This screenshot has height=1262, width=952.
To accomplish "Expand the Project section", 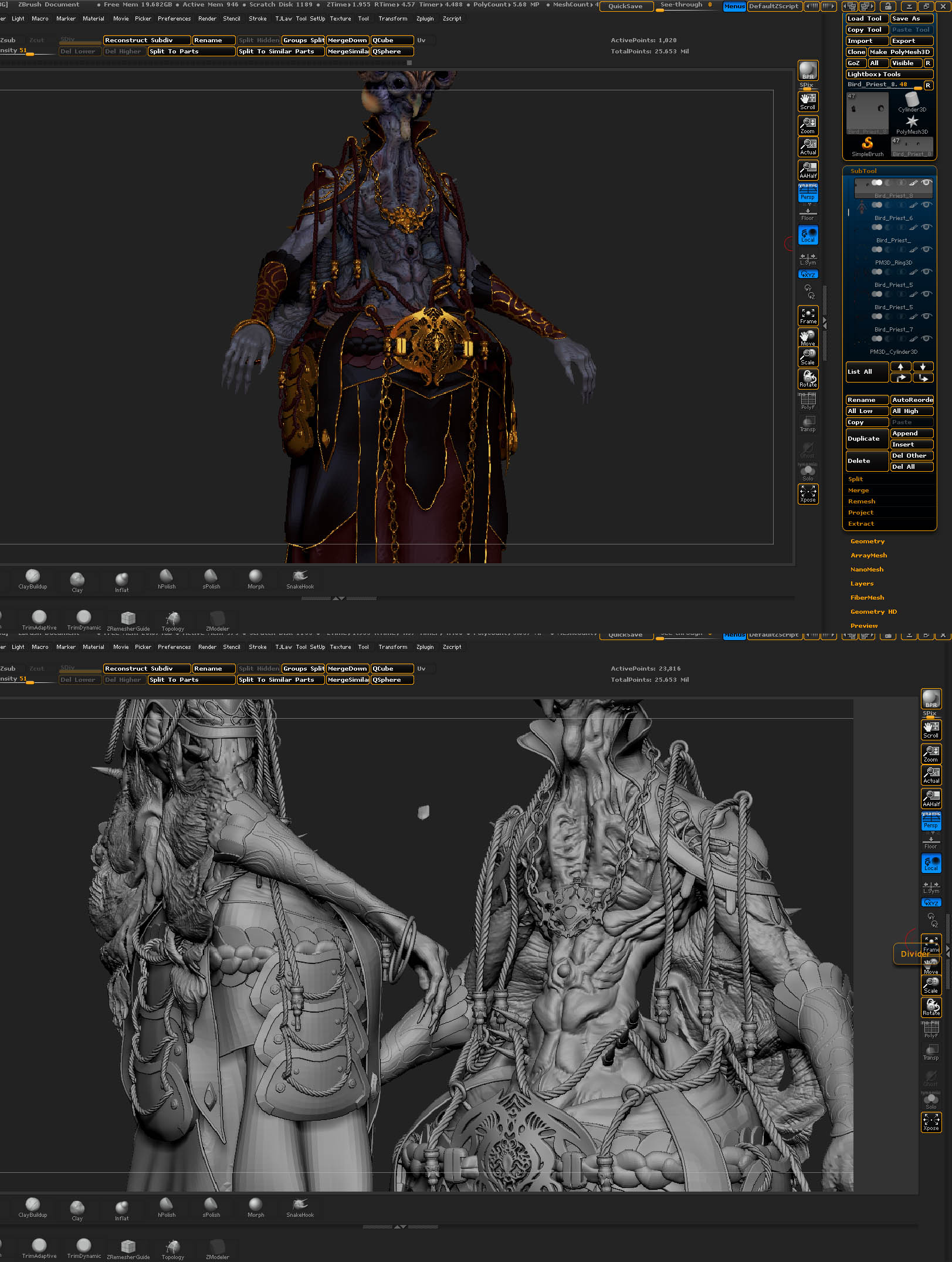I will (x=860, y=512).
